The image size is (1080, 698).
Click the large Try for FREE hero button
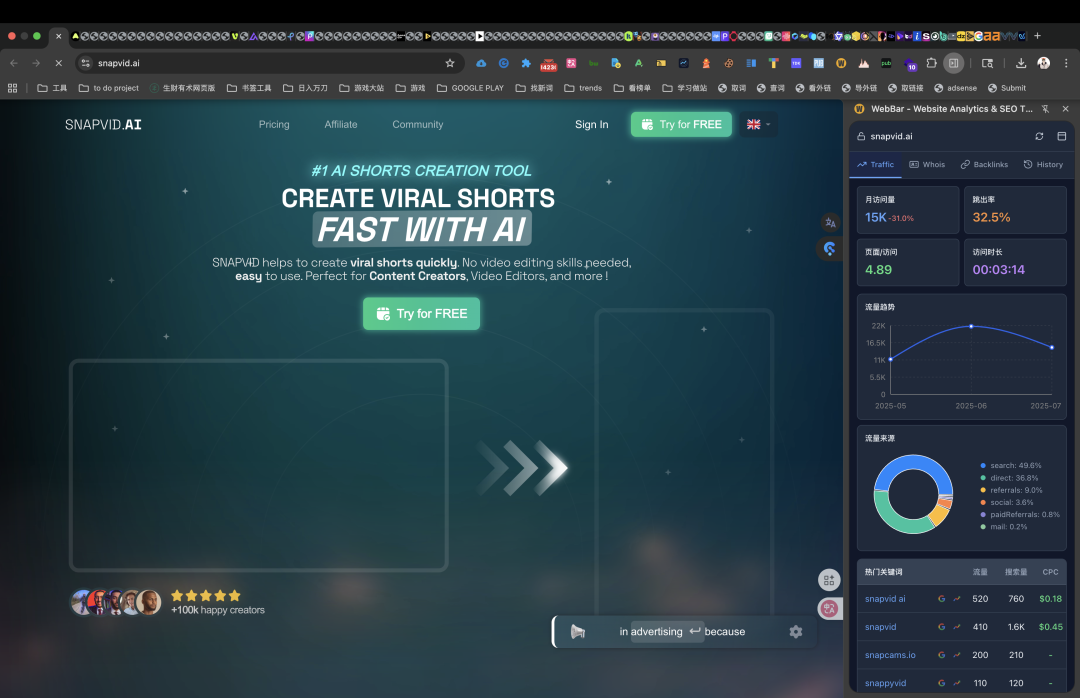click(422, 314)
